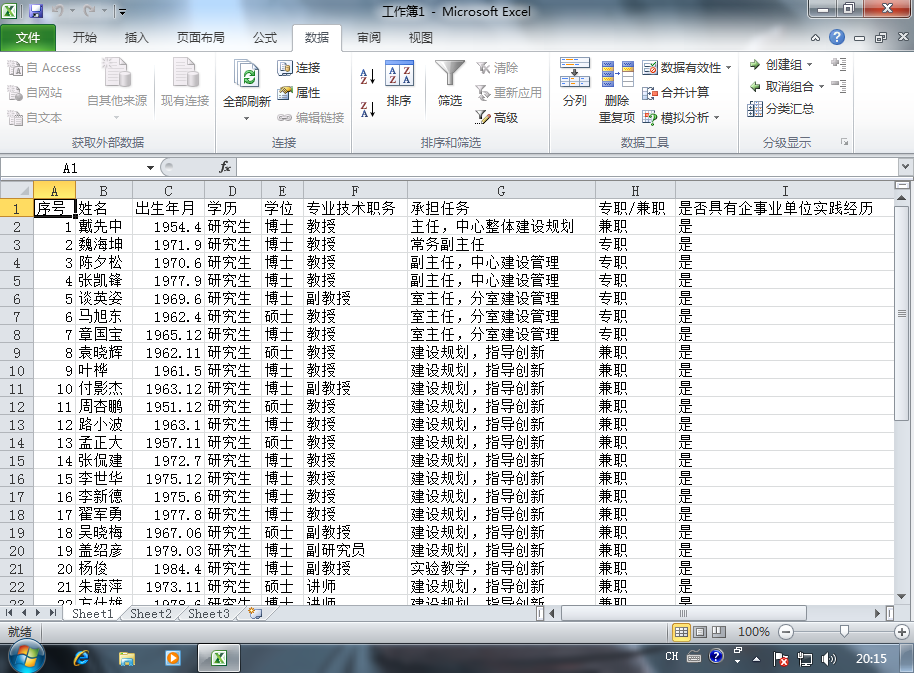Expand the Name Box dropdown
The image size is (914, 673).
click(x=150, y=168)
